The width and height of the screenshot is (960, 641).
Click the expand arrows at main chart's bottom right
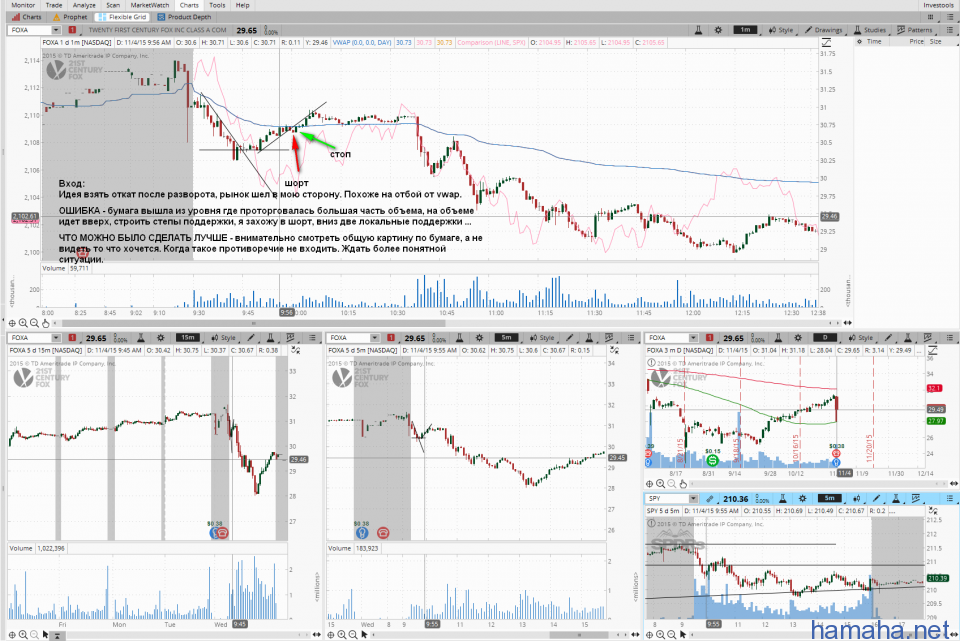848,323
